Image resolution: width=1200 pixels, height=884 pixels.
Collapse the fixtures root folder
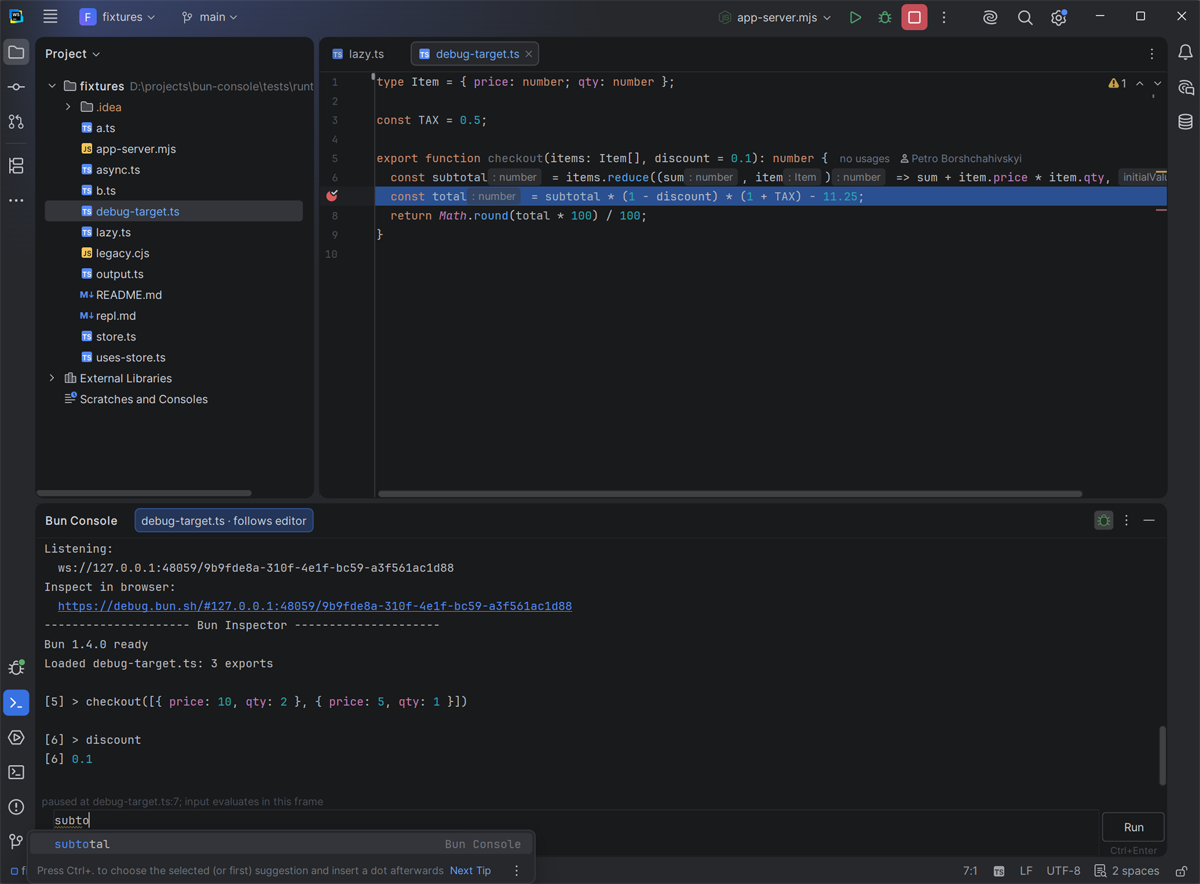pyautogui.click(x=52, y=86)
